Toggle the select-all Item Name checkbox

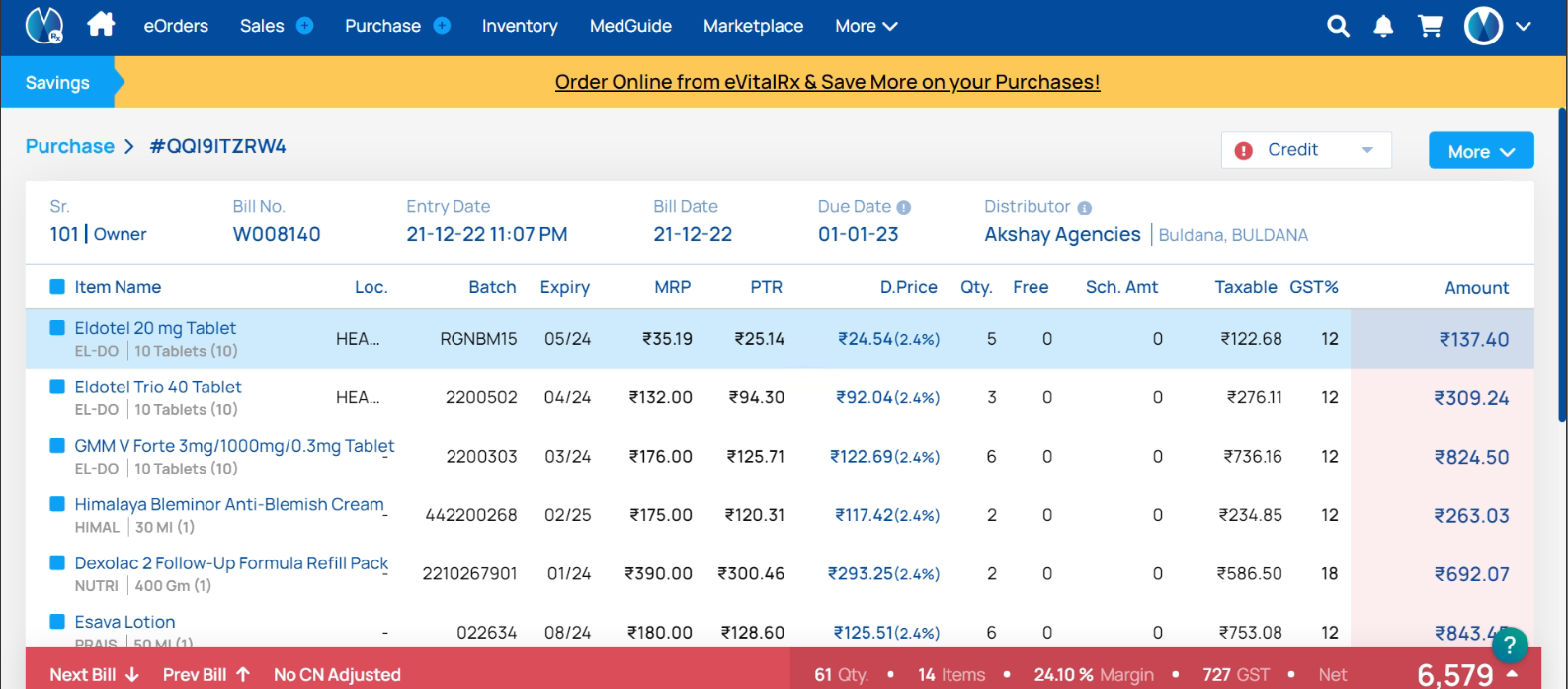point(57,287)
